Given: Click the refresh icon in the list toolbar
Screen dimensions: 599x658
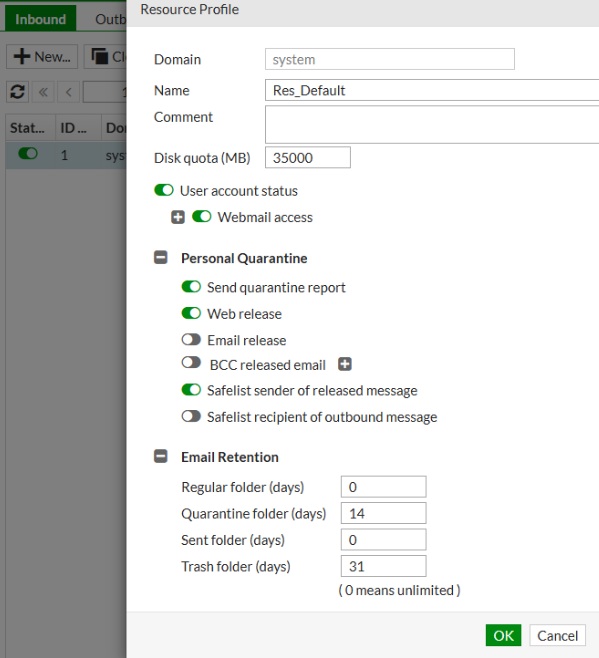Looking at the screenshot, I should click(x=17, y=91).
